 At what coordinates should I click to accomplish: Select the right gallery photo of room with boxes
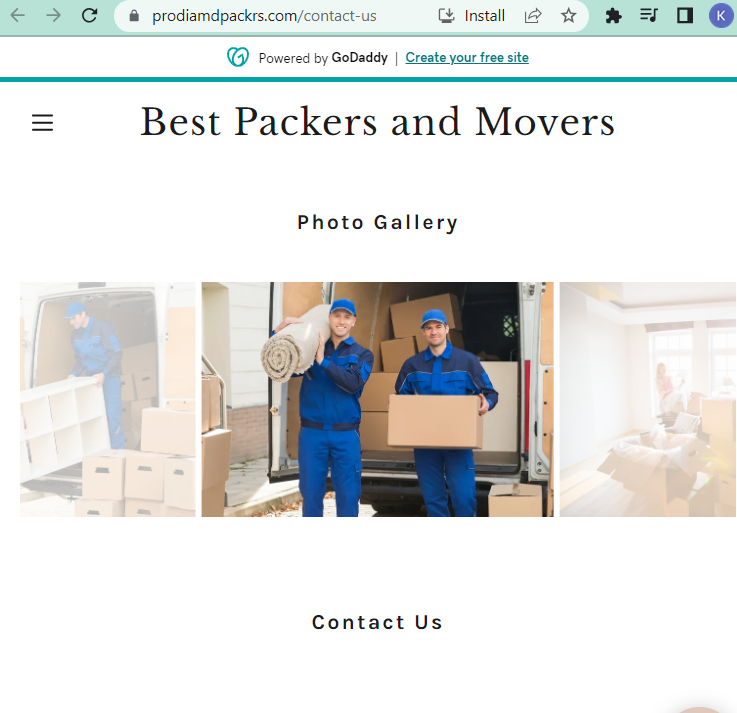(x=648, y=399)
